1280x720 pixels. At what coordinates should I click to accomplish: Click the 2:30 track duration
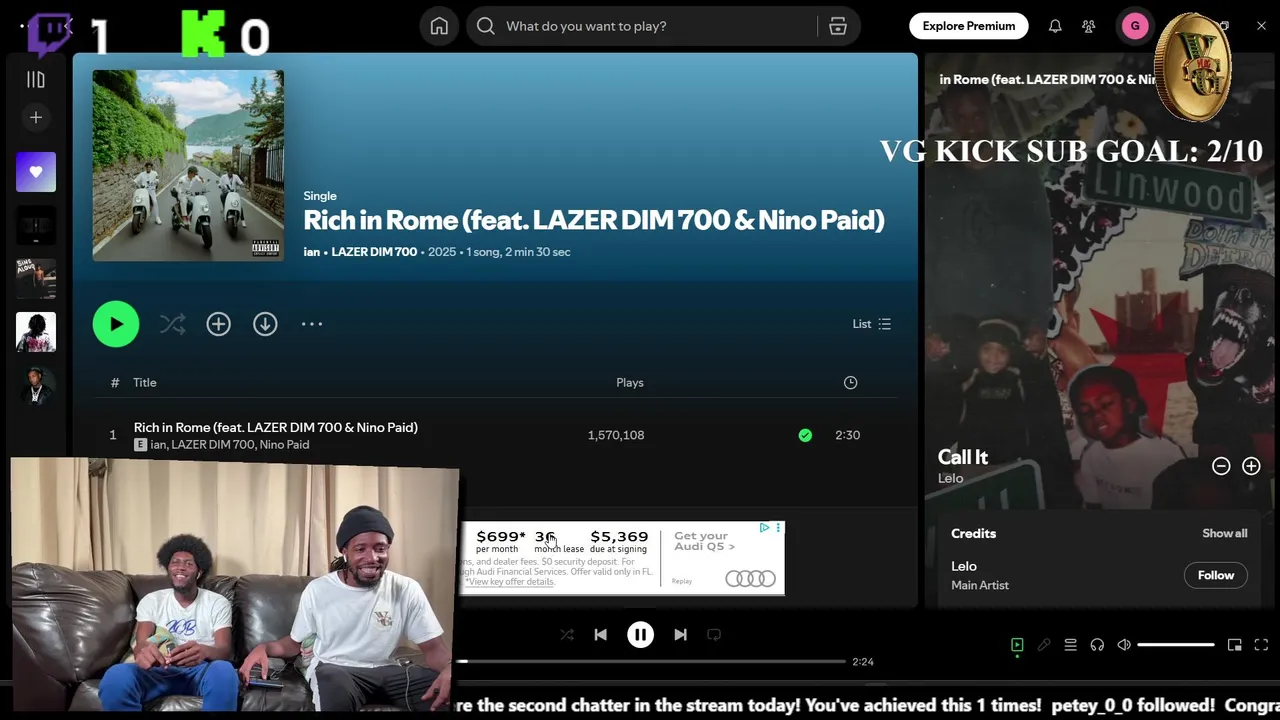[847, 435]
